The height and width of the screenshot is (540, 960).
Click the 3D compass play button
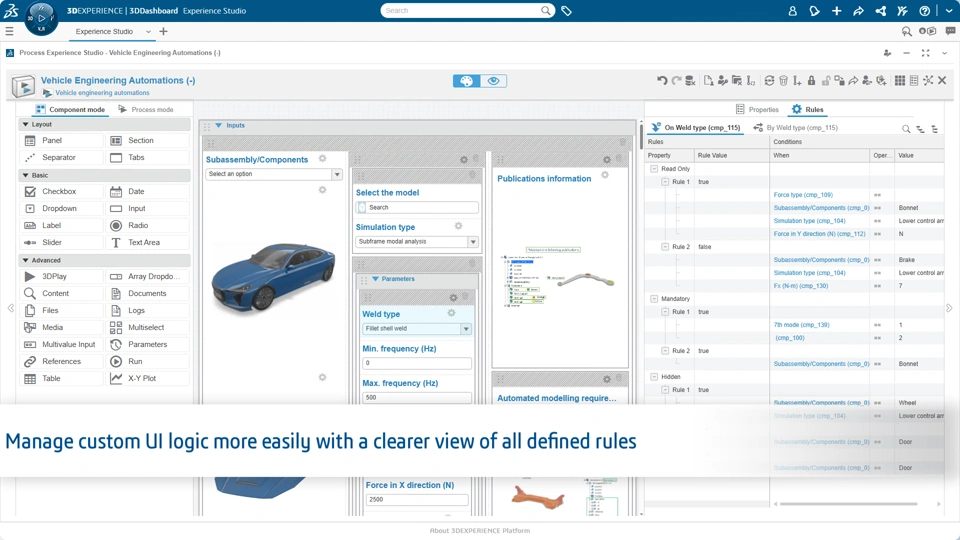(42, 18)
